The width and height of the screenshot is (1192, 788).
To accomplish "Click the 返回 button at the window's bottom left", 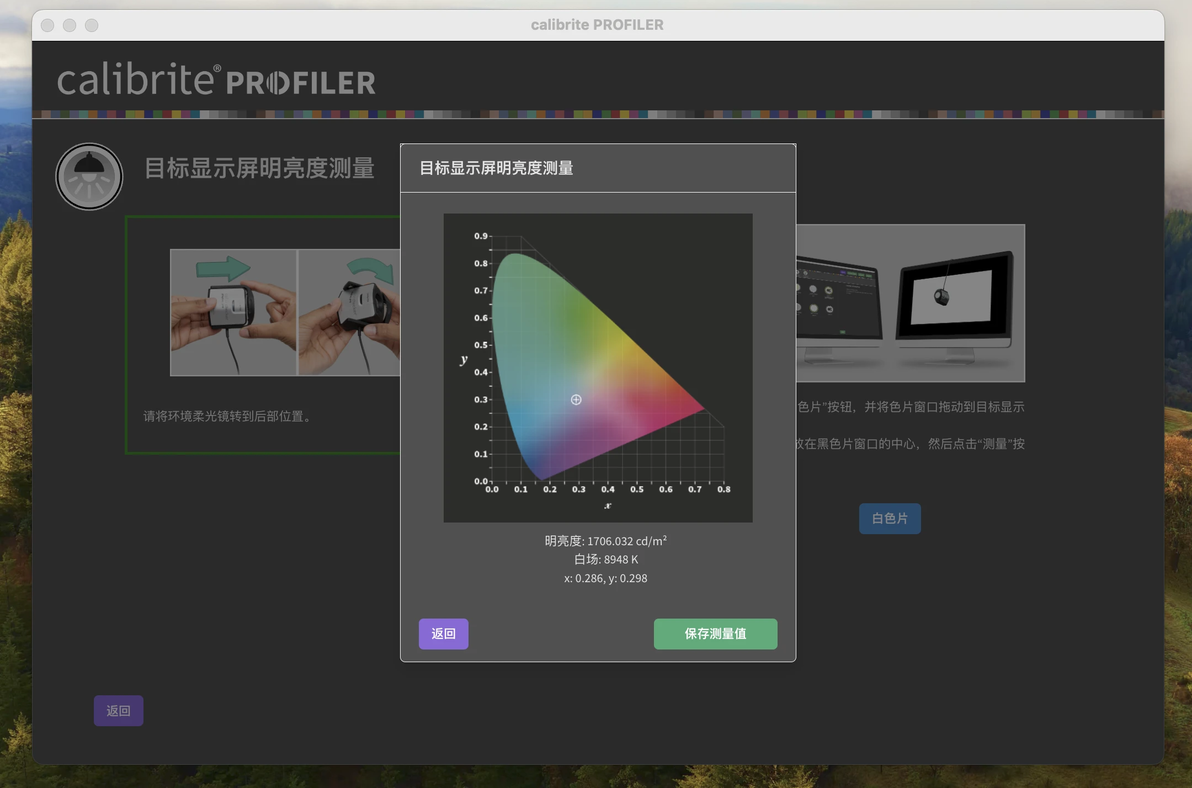I will pos(119,710).
